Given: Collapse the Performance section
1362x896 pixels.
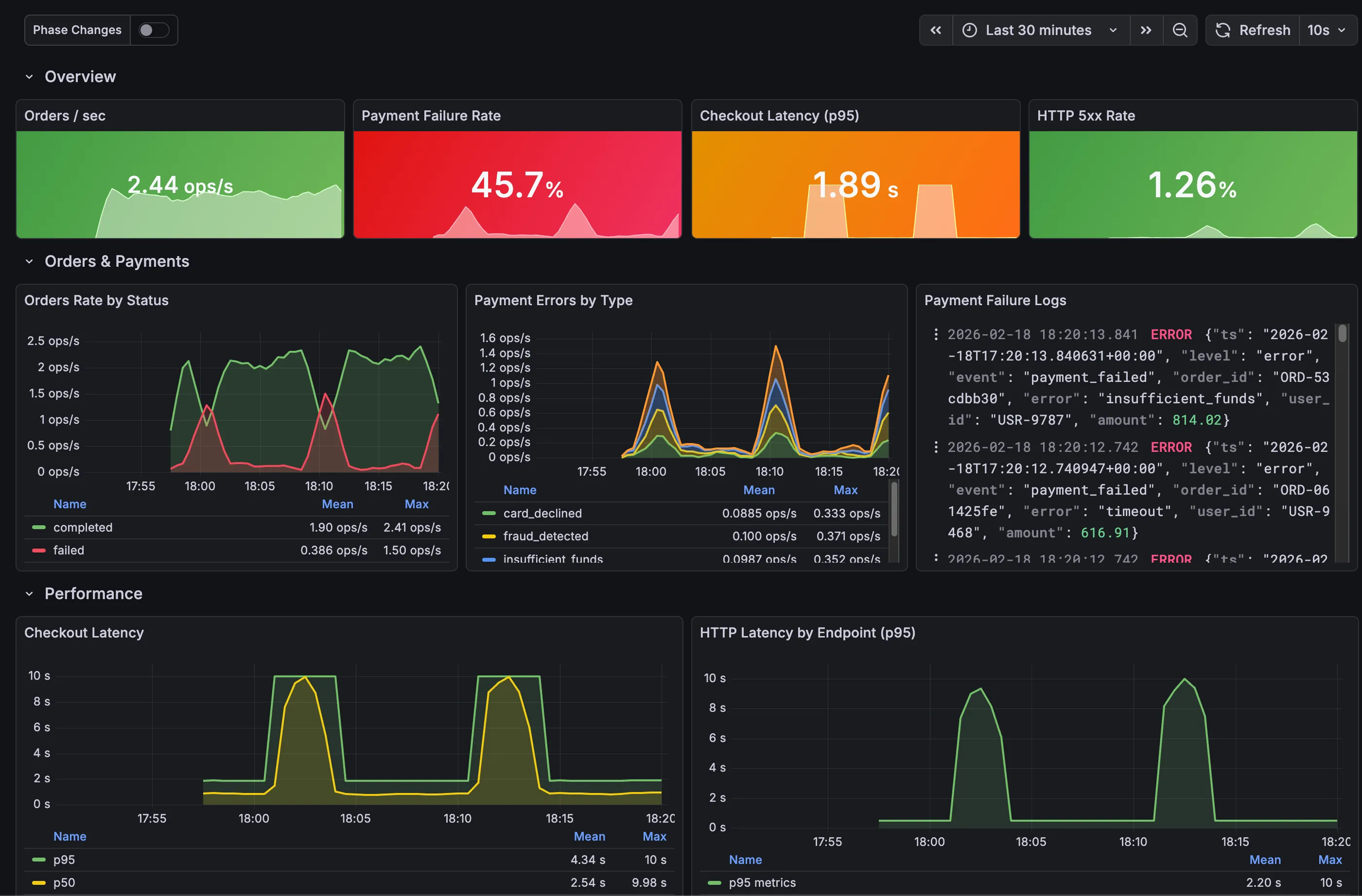Looking at the screenshot, I should pyautogui.click(x=30, y=593).
